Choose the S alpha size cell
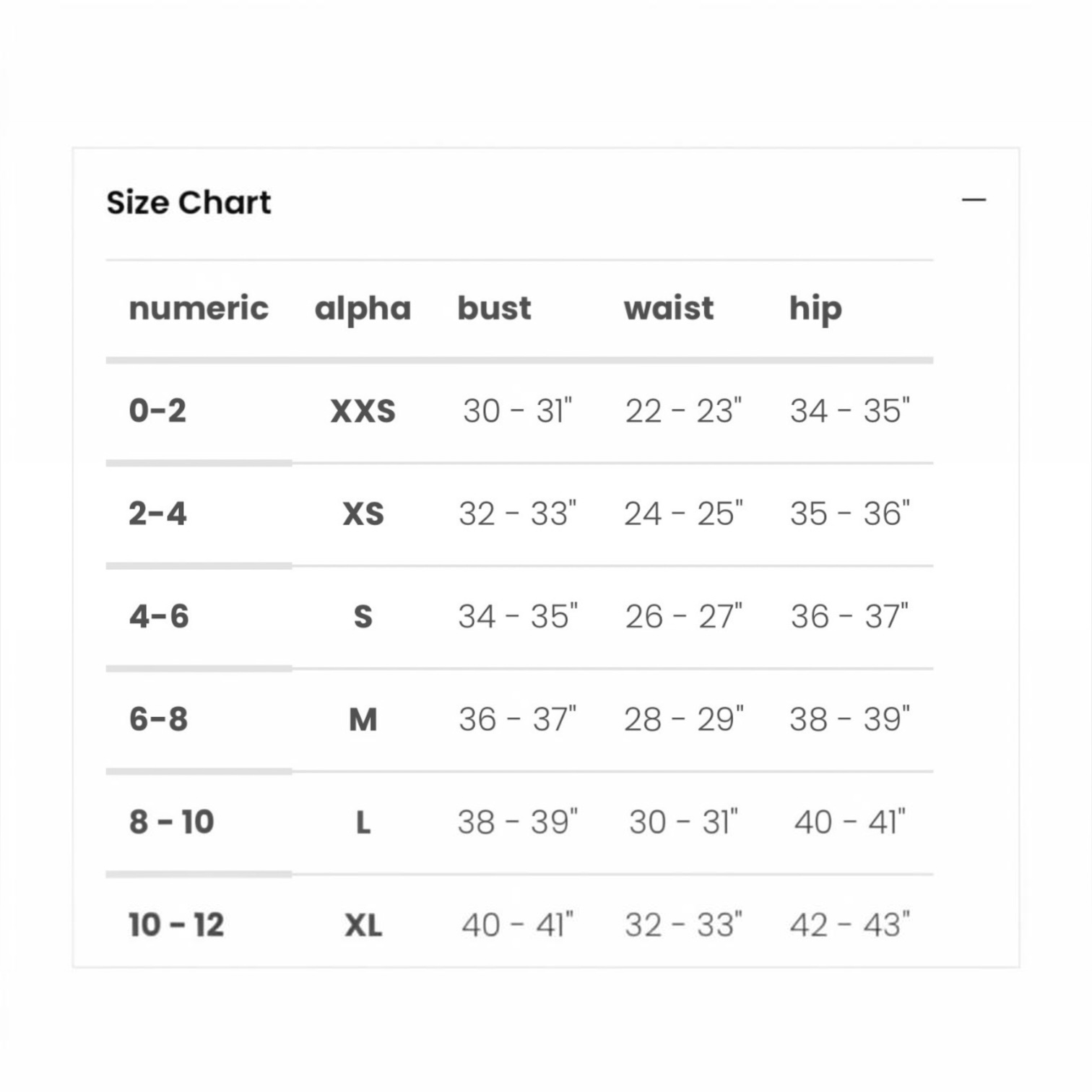1092x1092 pixels. (x=363, y=617)
